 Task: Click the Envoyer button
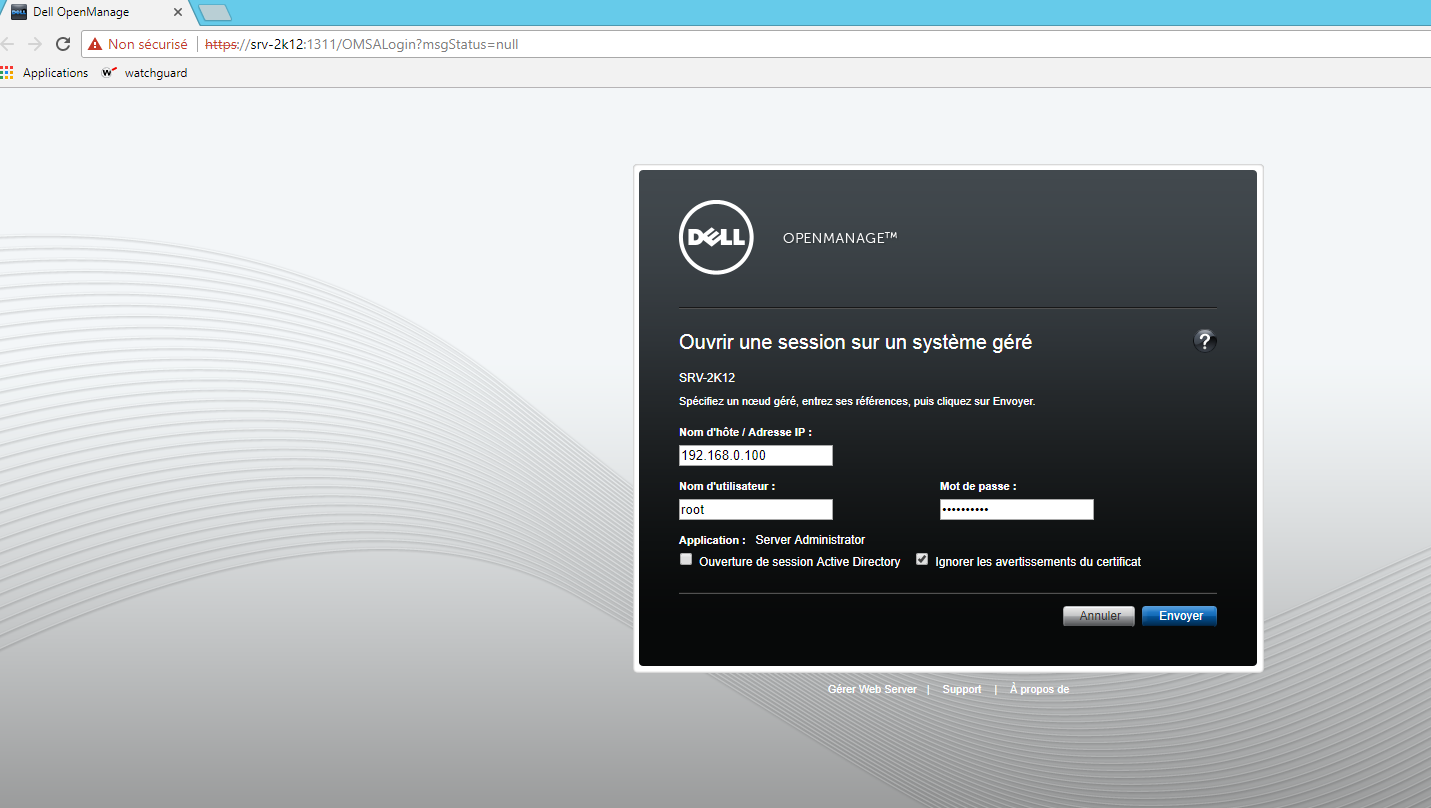click(x=1180, y=616)
